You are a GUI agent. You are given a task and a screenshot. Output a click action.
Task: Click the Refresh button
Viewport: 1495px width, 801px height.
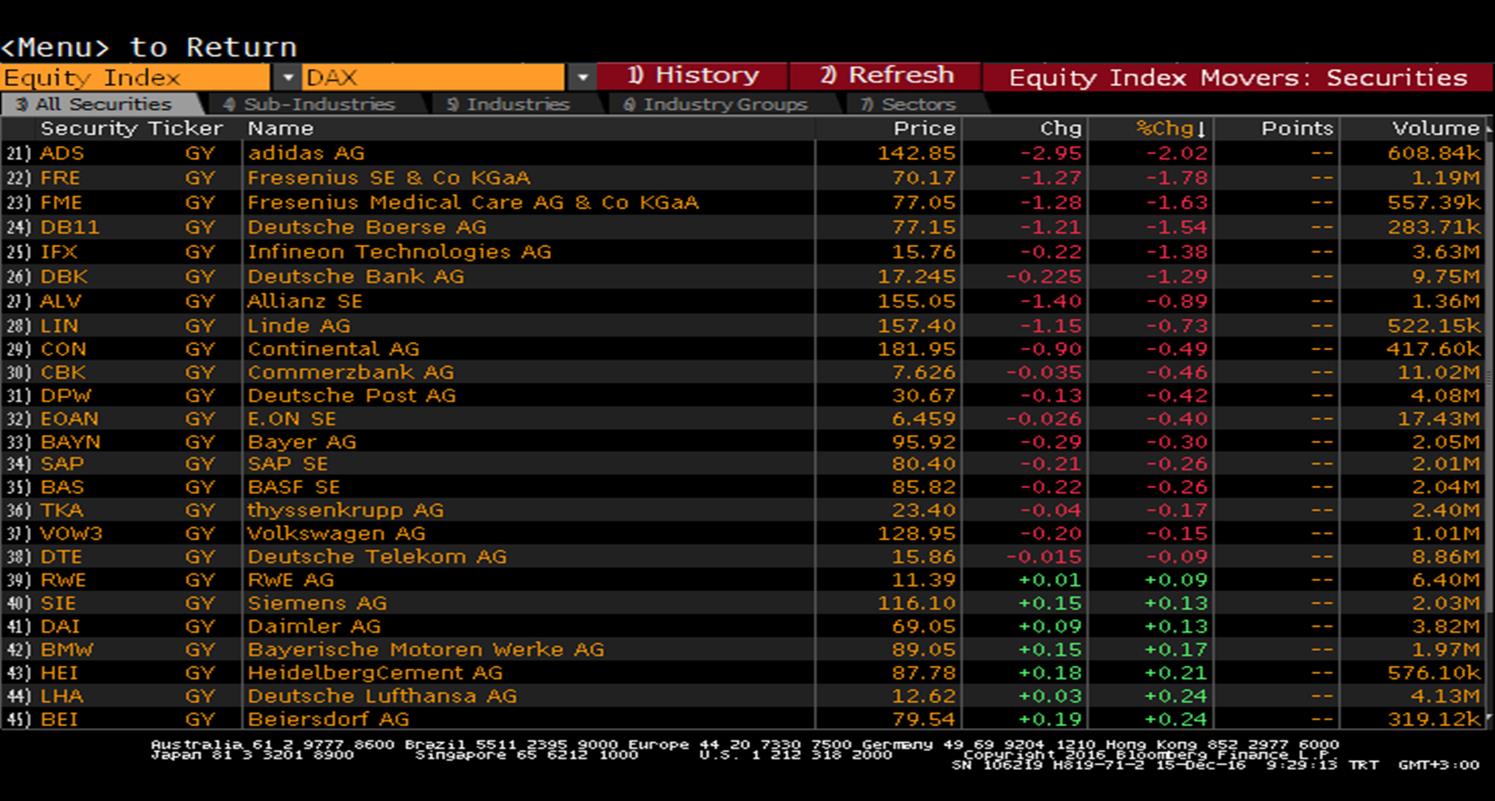pos(885,76)
